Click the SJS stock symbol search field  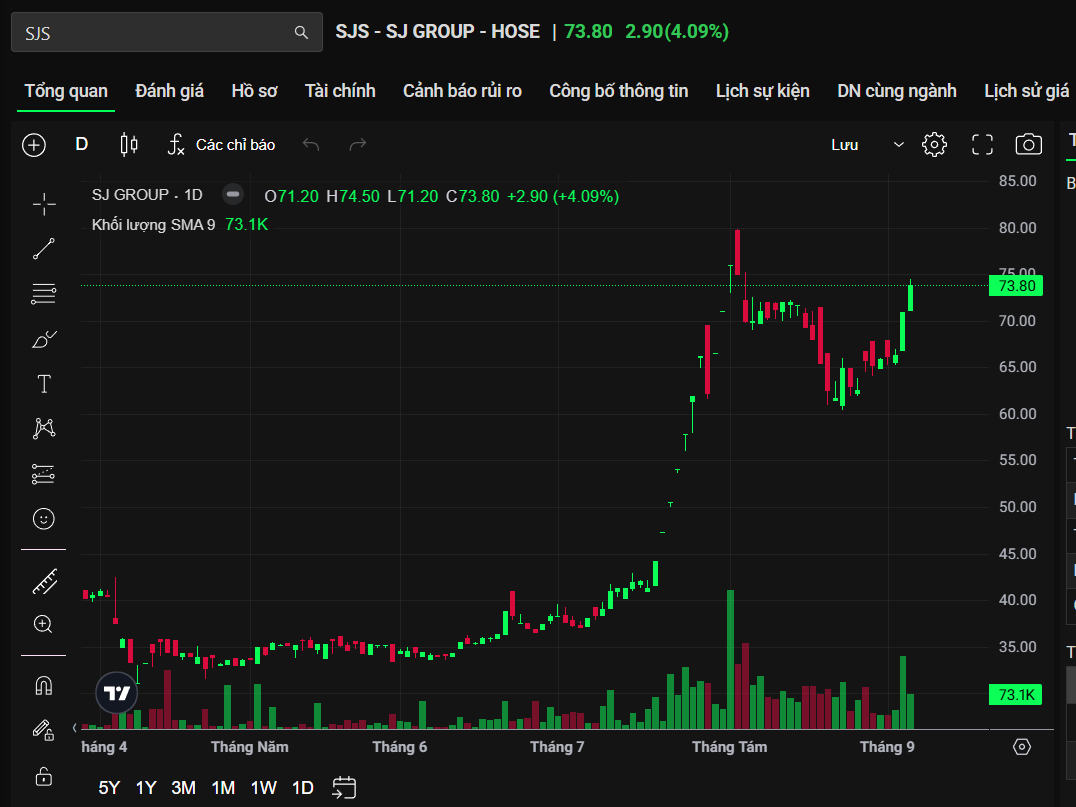[x=167, y=32]
